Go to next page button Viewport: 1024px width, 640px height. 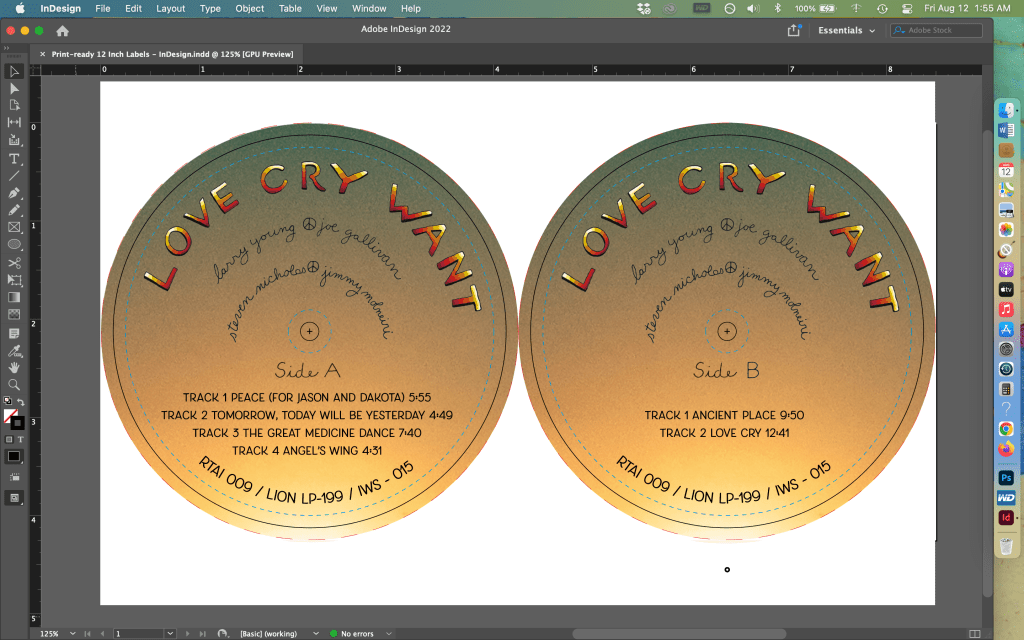click(x=185, y=634)
